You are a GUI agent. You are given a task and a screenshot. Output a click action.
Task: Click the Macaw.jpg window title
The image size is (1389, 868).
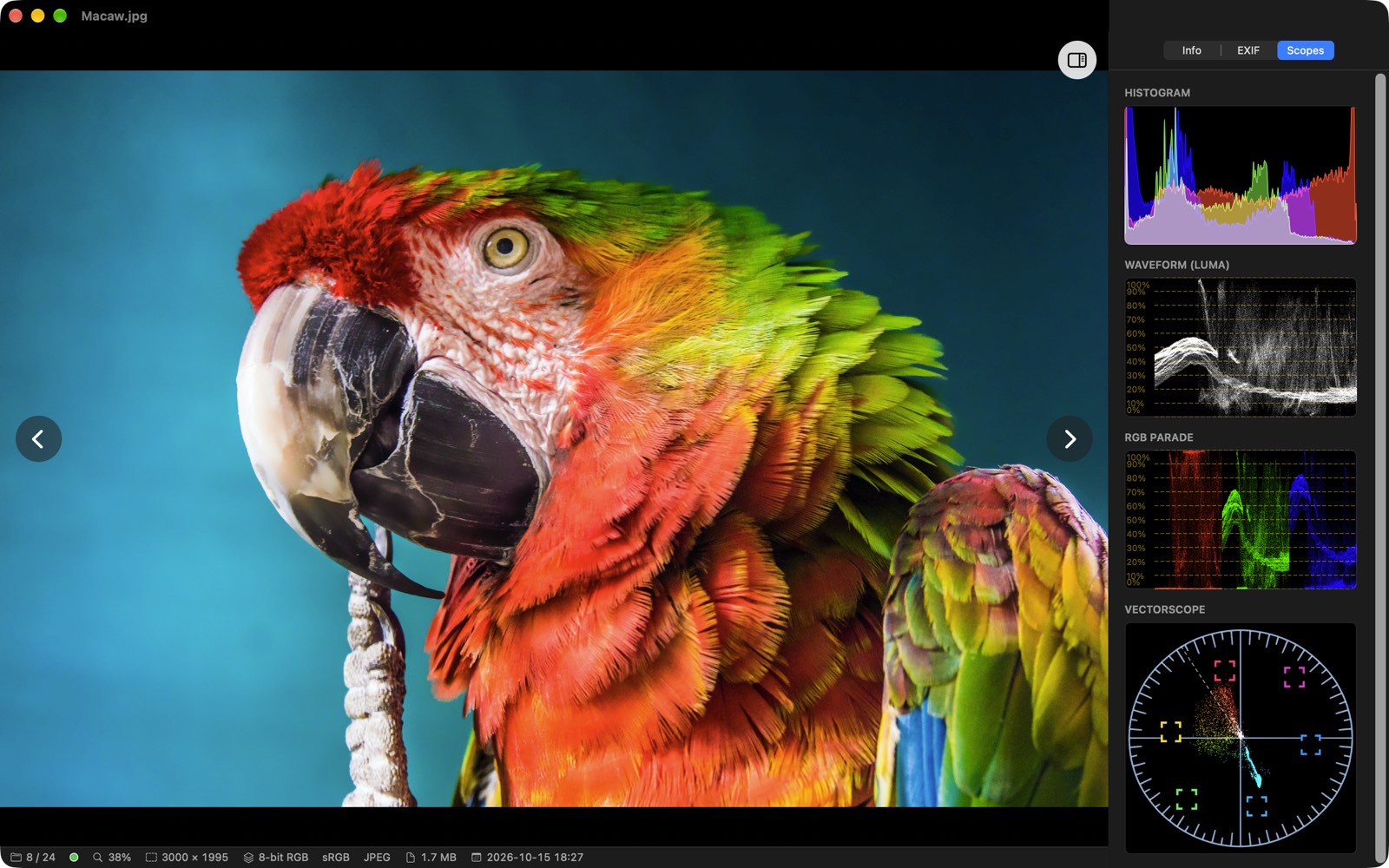pyautogui.click(x=114, y=16)
